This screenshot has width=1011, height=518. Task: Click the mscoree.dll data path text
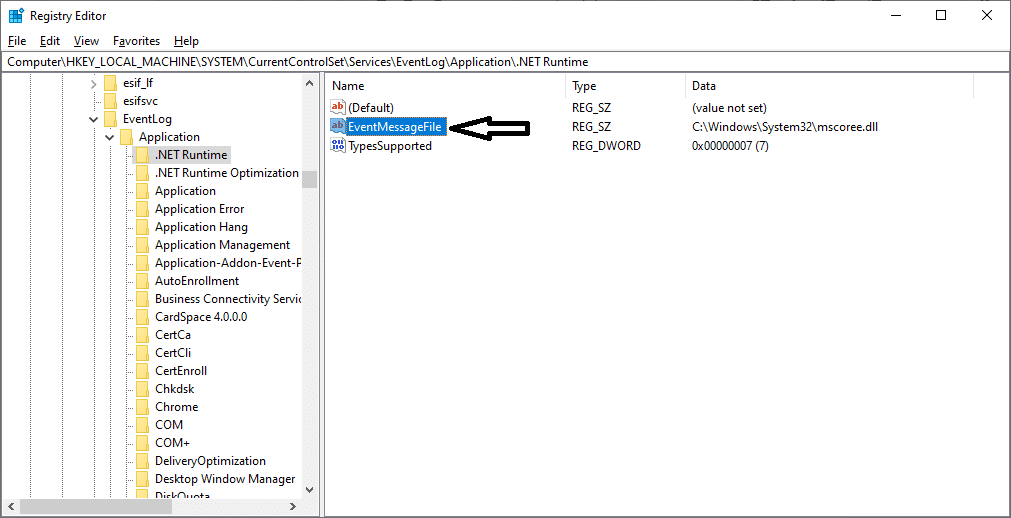click(x=785, y=127)
